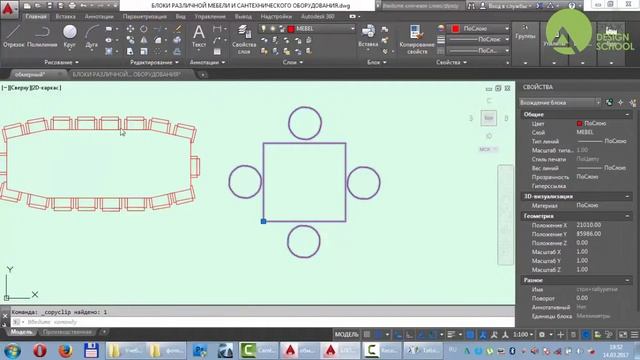Switch to the Производственная layout tab
Viewport: 640px width, 360px height.
point(67,332)
